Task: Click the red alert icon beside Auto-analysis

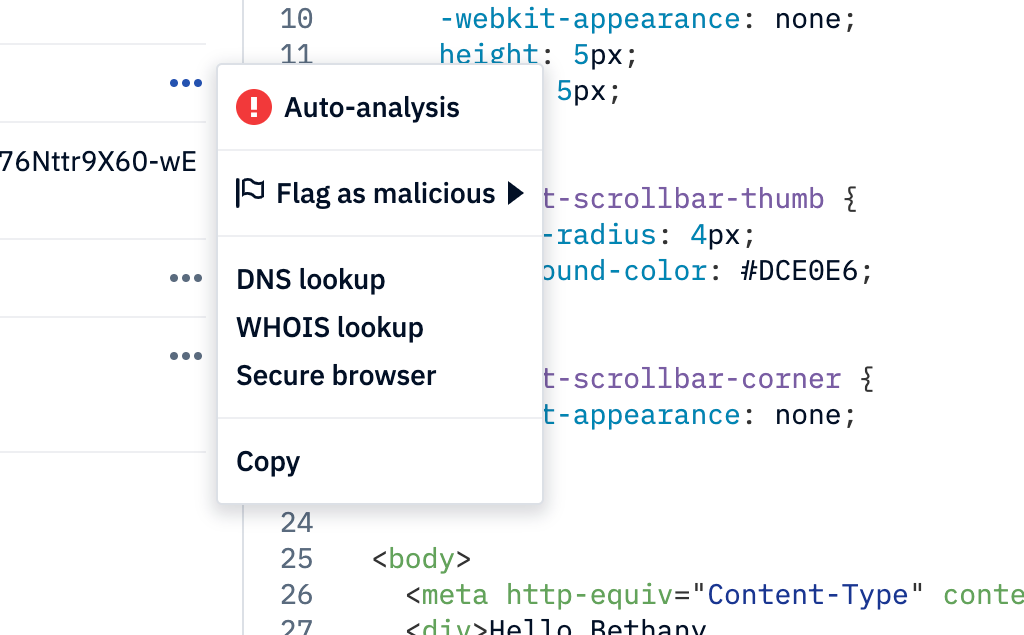Action: pos(254,107)
